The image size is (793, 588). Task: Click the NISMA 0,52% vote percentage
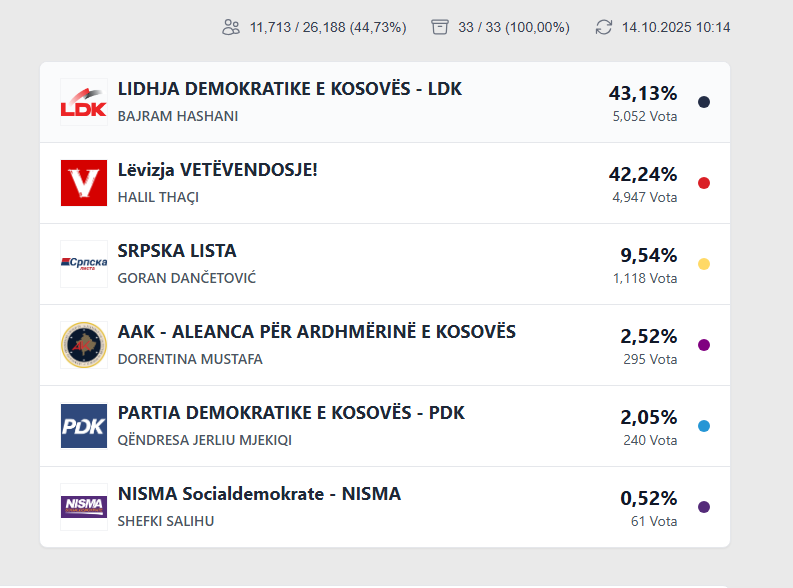point(648,498)
